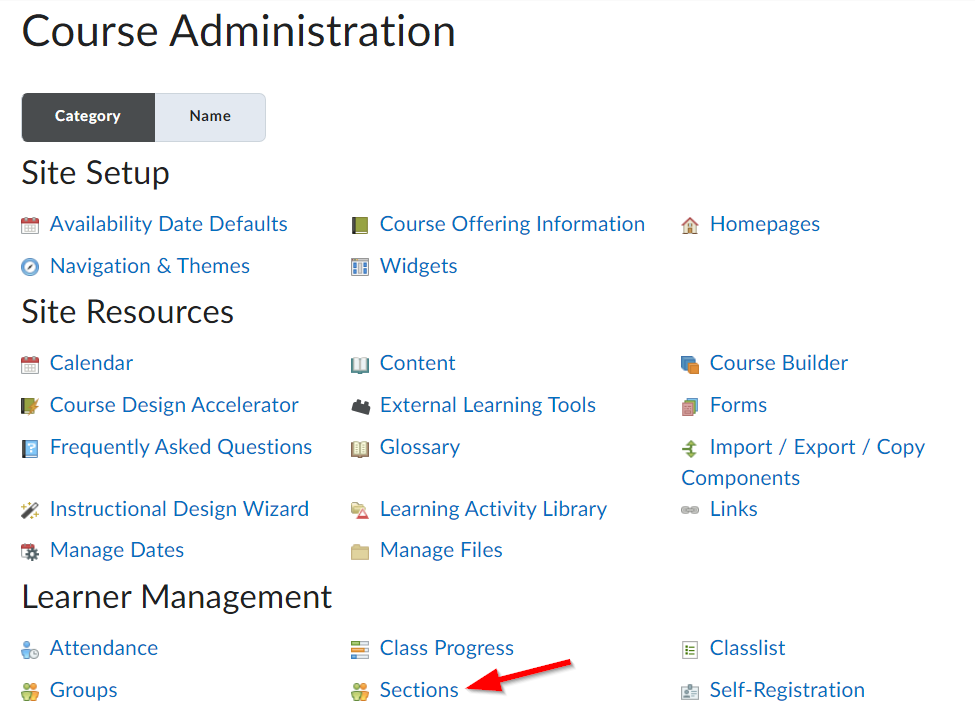Switch to the Name tab

[209, 116]
